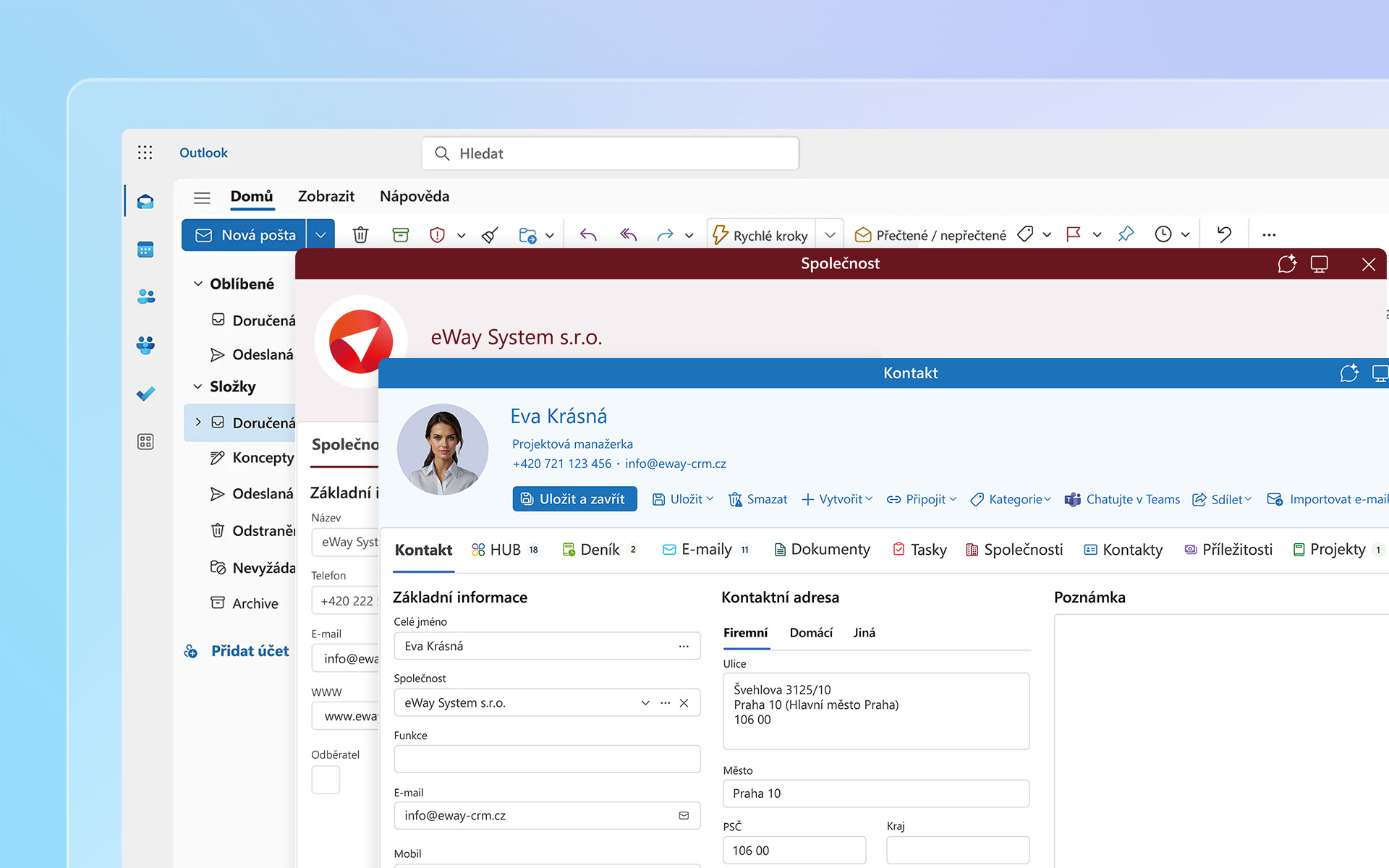Screen dimensions: 1389x868
Task: Snooze with the clock icon
Action: [1163, 234]
